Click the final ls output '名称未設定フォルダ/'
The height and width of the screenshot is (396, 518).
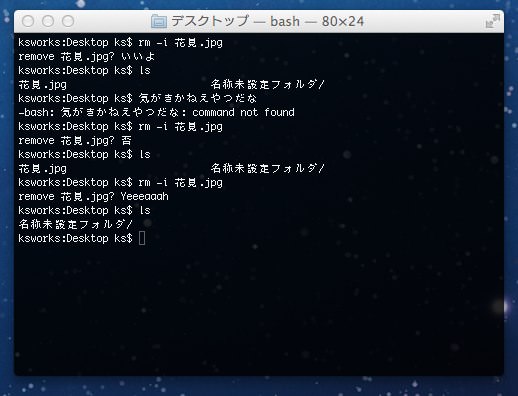click(76, 224)
